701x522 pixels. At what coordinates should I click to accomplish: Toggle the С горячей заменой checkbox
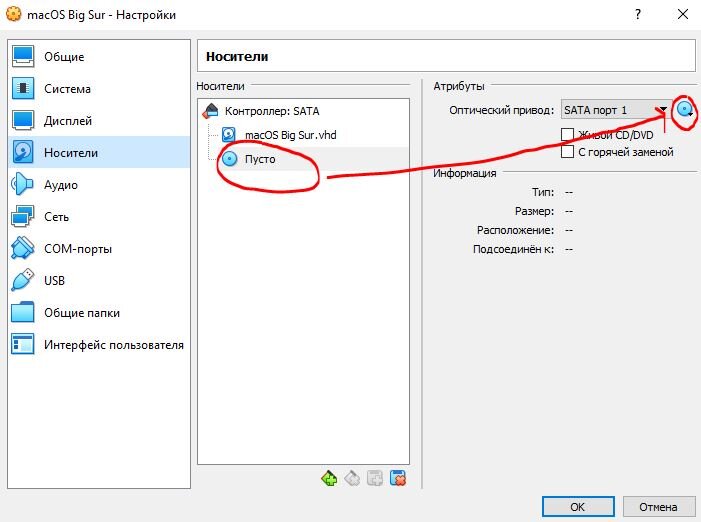pyautogui.click(x=567, y=152)
